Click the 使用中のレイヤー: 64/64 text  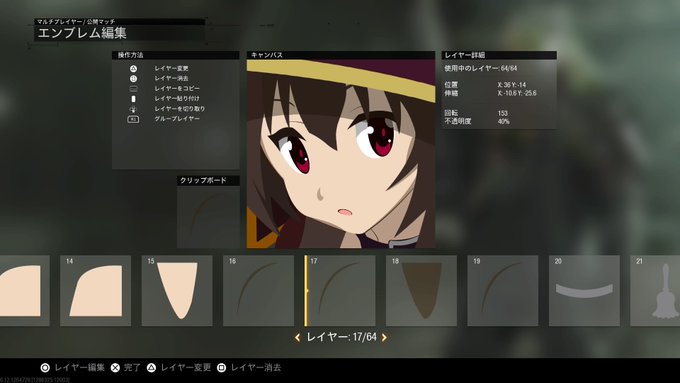pos(481,69)
